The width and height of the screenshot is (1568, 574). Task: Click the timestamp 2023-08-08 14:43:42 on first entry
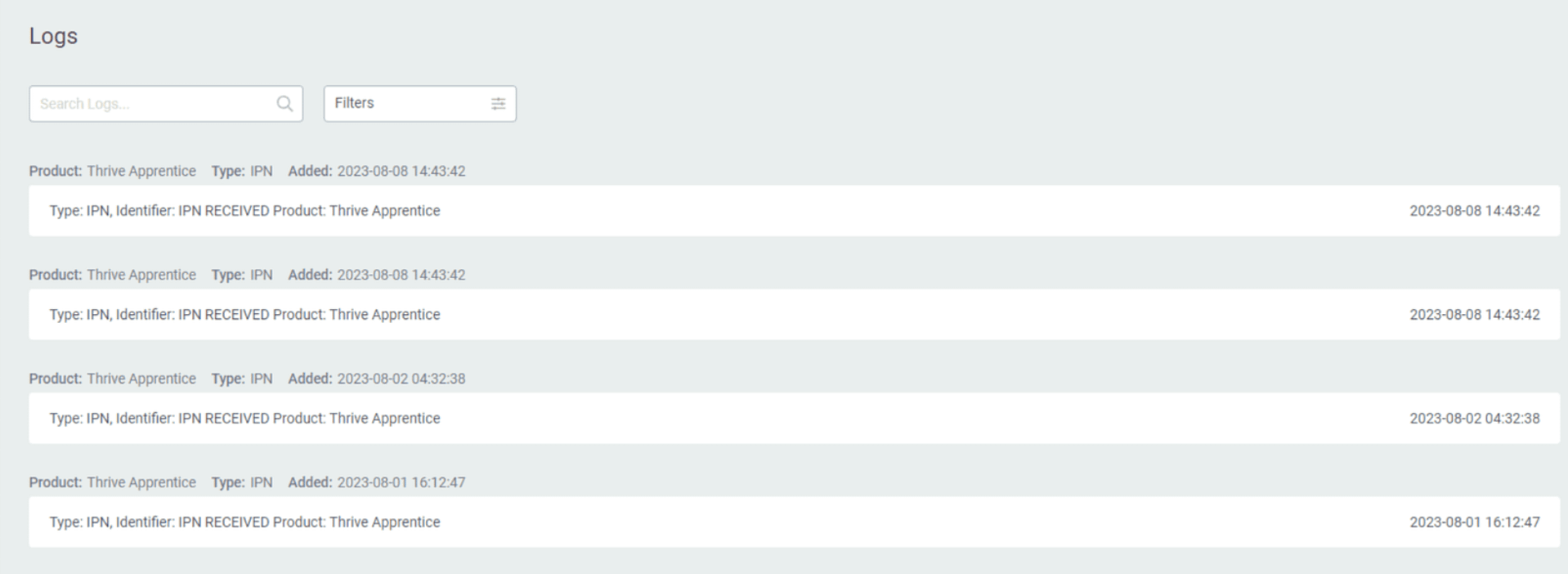1475,210
